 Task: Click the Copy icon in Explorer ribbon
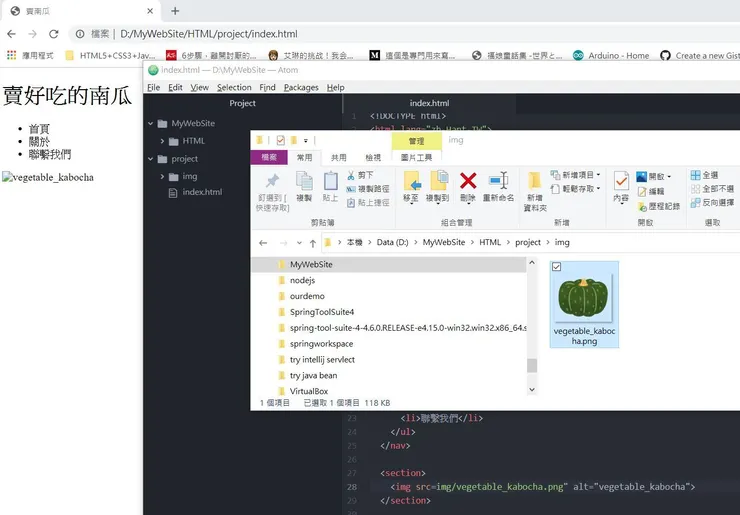tap(304, 181)
